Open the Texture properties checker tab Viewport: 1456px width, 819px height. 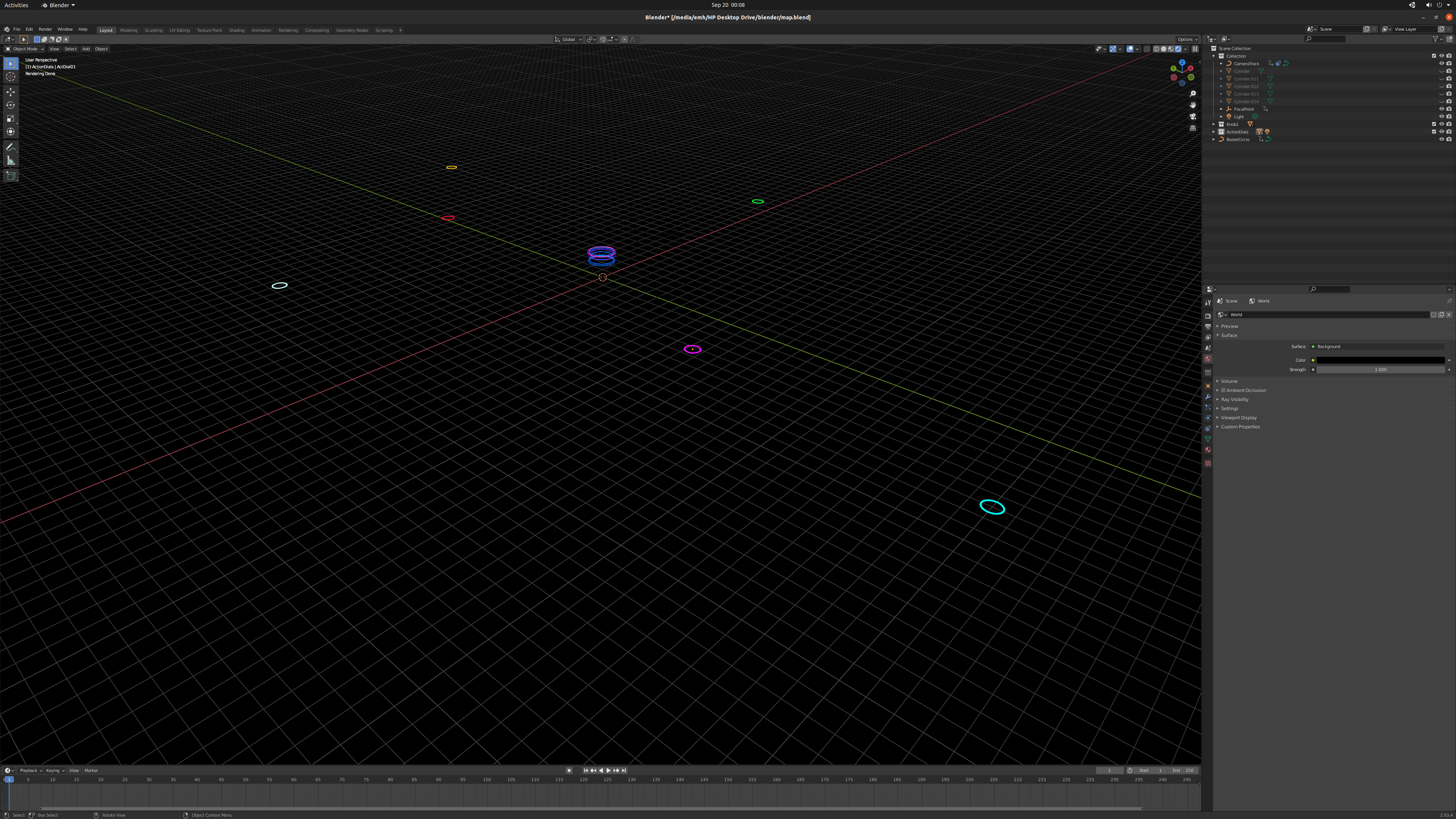pyautogui.click(x=1208, y=463)
